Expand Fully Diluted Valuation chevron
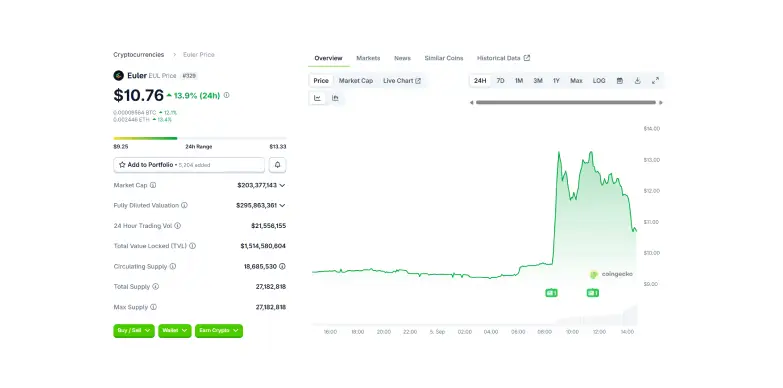Image resolution: width=783 pixels, height=388 pixels. tap(282, 205)
